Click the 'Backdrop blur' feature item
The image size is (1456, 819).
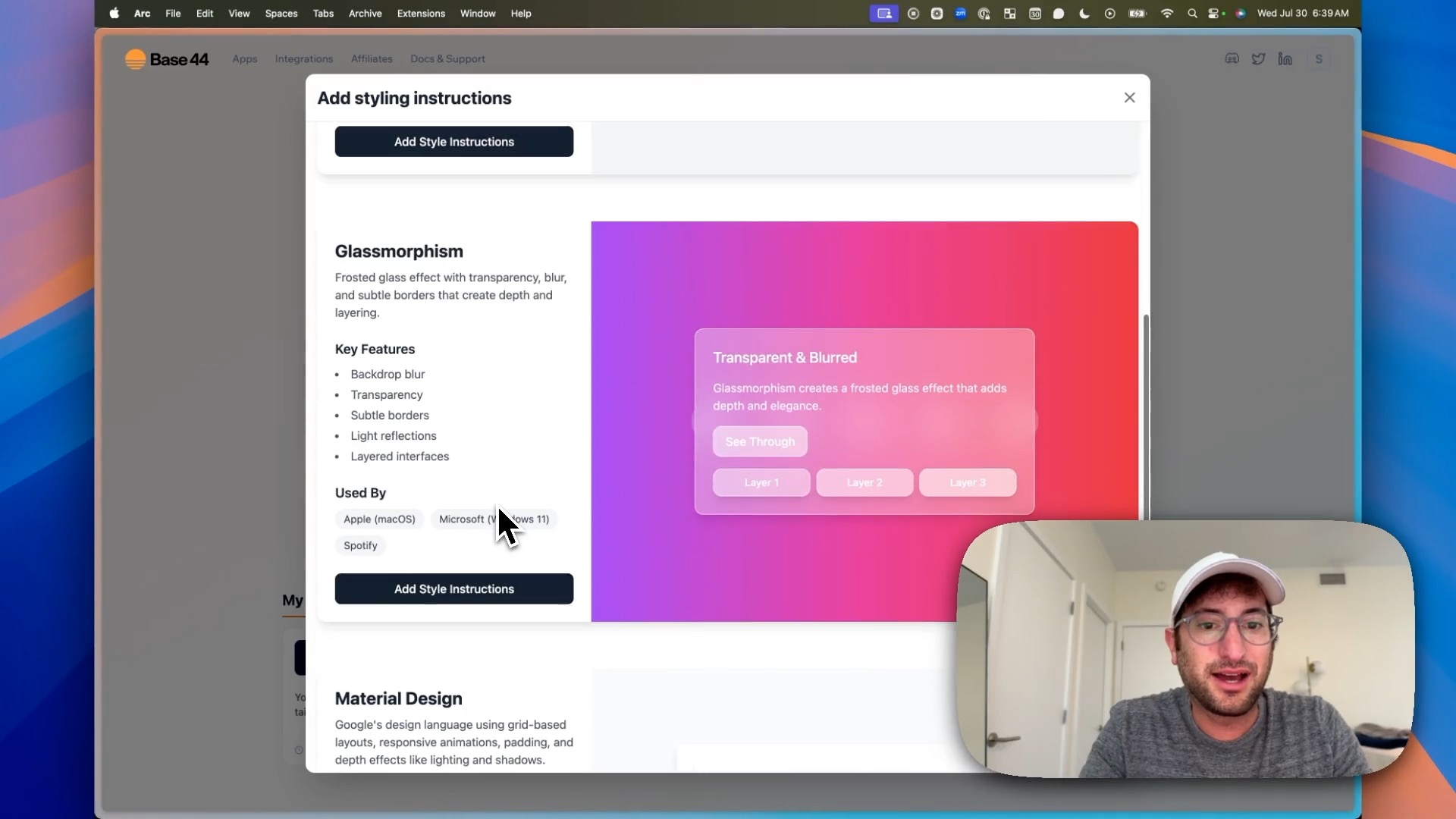pos(388,374)
